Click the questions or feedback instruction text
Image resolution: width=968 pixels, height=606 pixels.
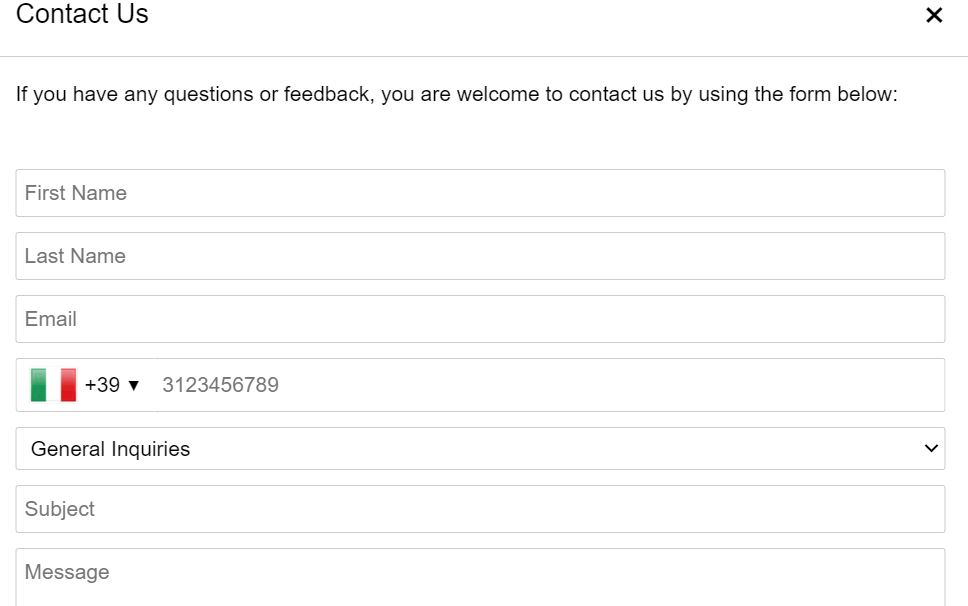pyautogui.click(x=457, y=94)
